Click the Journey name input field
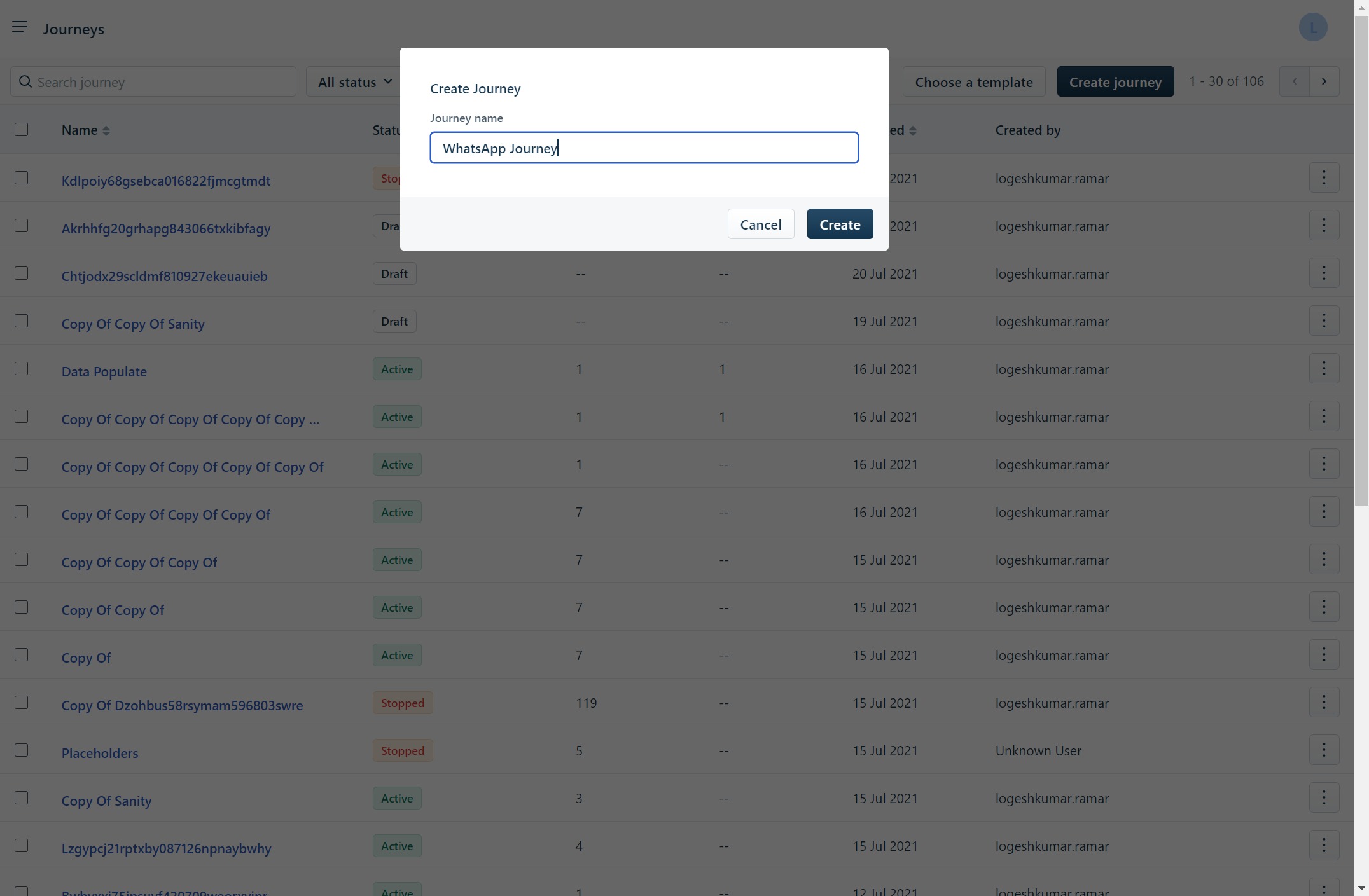The width and height of the screenshot is (1369, 896). click(x=644, y=148)
